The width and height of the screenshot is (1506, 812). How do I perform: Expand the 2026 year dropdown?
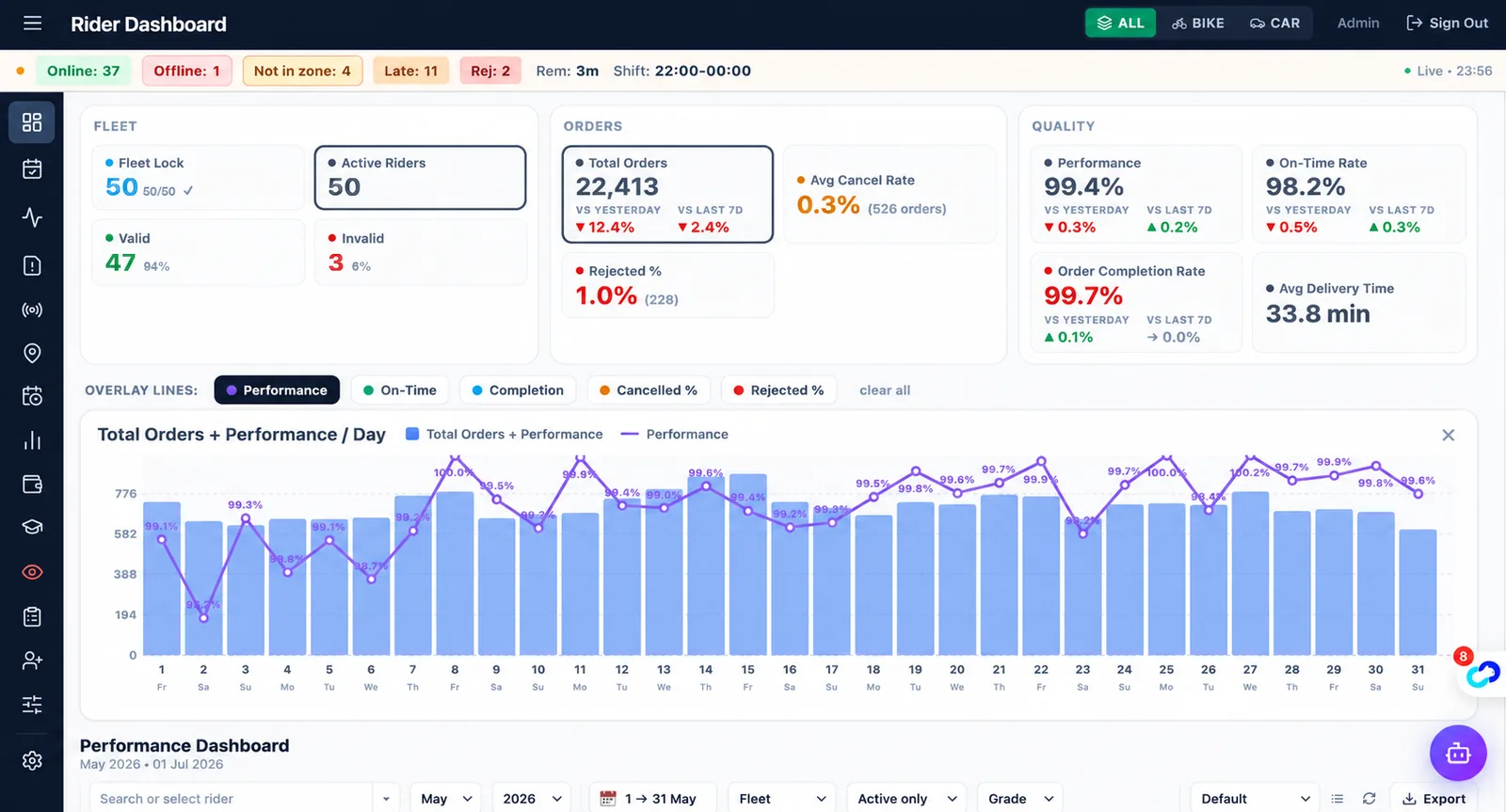coord(532,799)
